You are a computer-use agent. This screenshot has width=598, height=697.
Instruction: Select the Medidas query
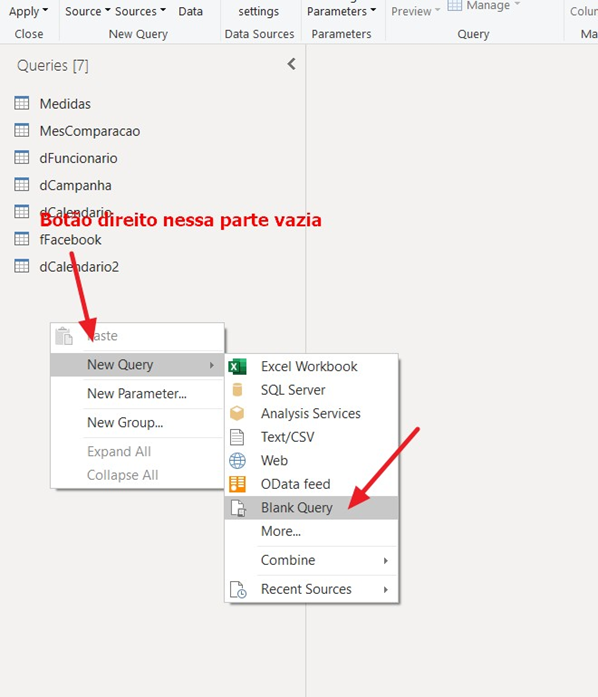point(65,104)
